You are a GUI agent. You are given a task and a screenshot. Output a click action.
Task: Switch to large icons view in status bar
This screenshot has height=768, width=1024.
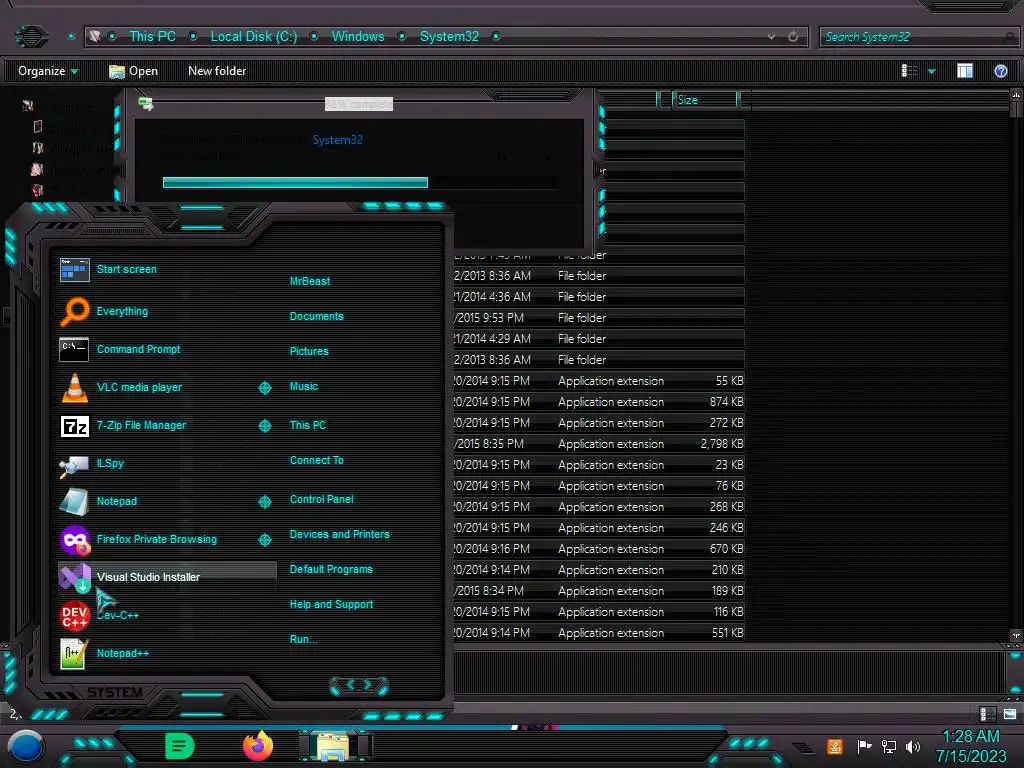1010,714
